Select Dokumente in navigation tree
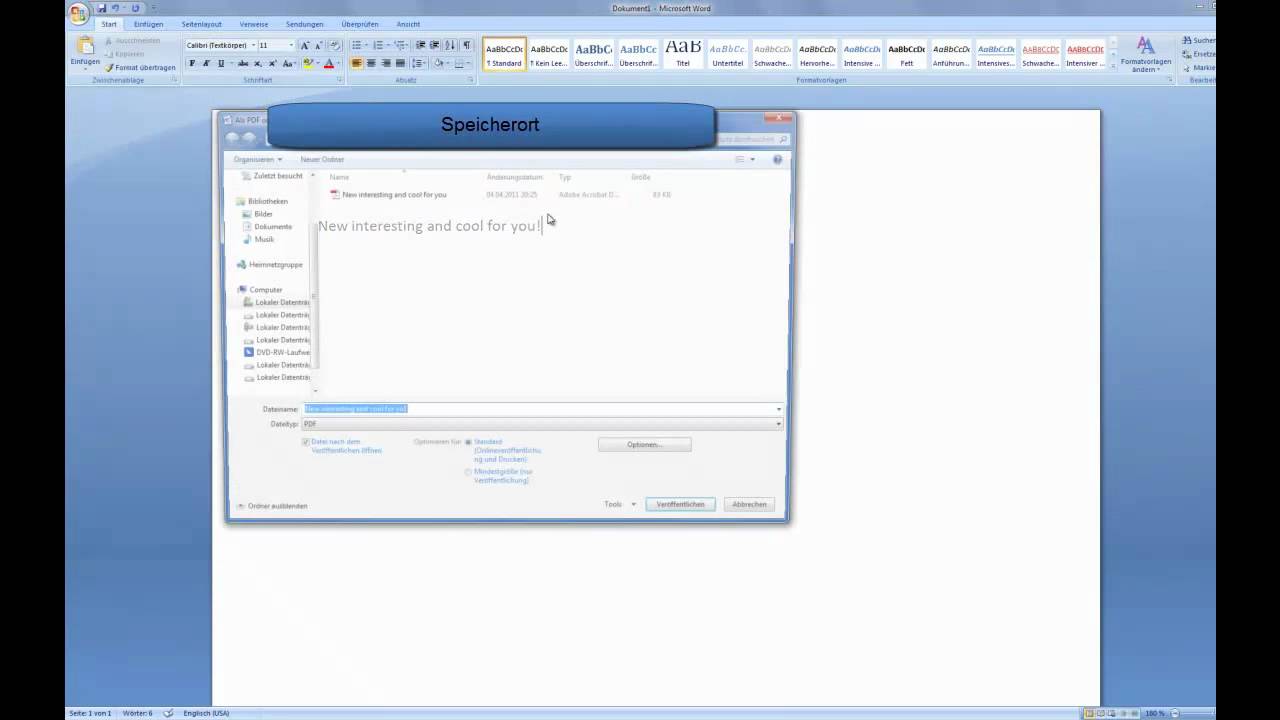The height and width of the screenshot is (720, 1280). point(272,227)
